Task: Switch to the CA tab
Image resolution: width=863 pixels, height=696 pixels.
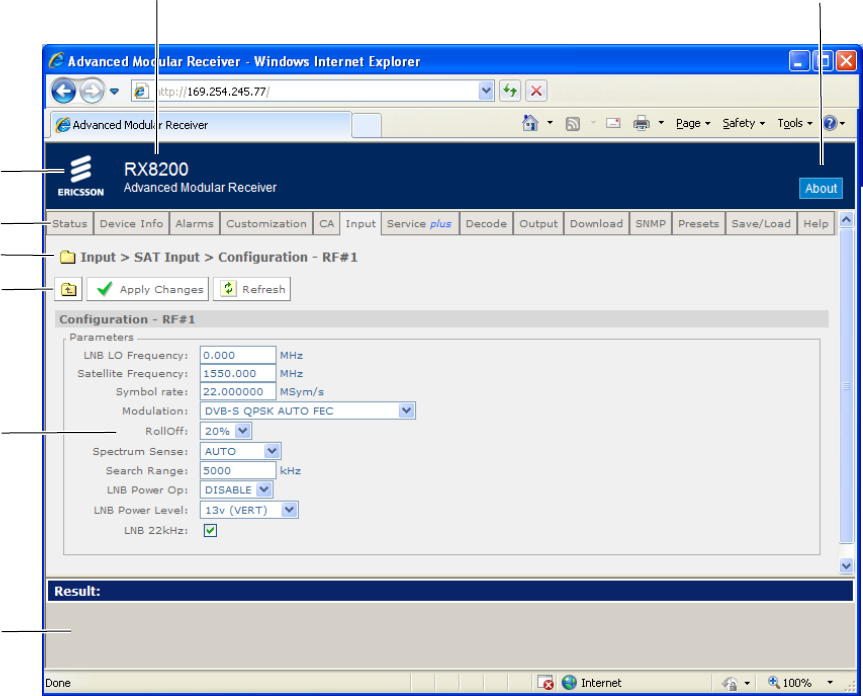Action: [x=326, y=223]
